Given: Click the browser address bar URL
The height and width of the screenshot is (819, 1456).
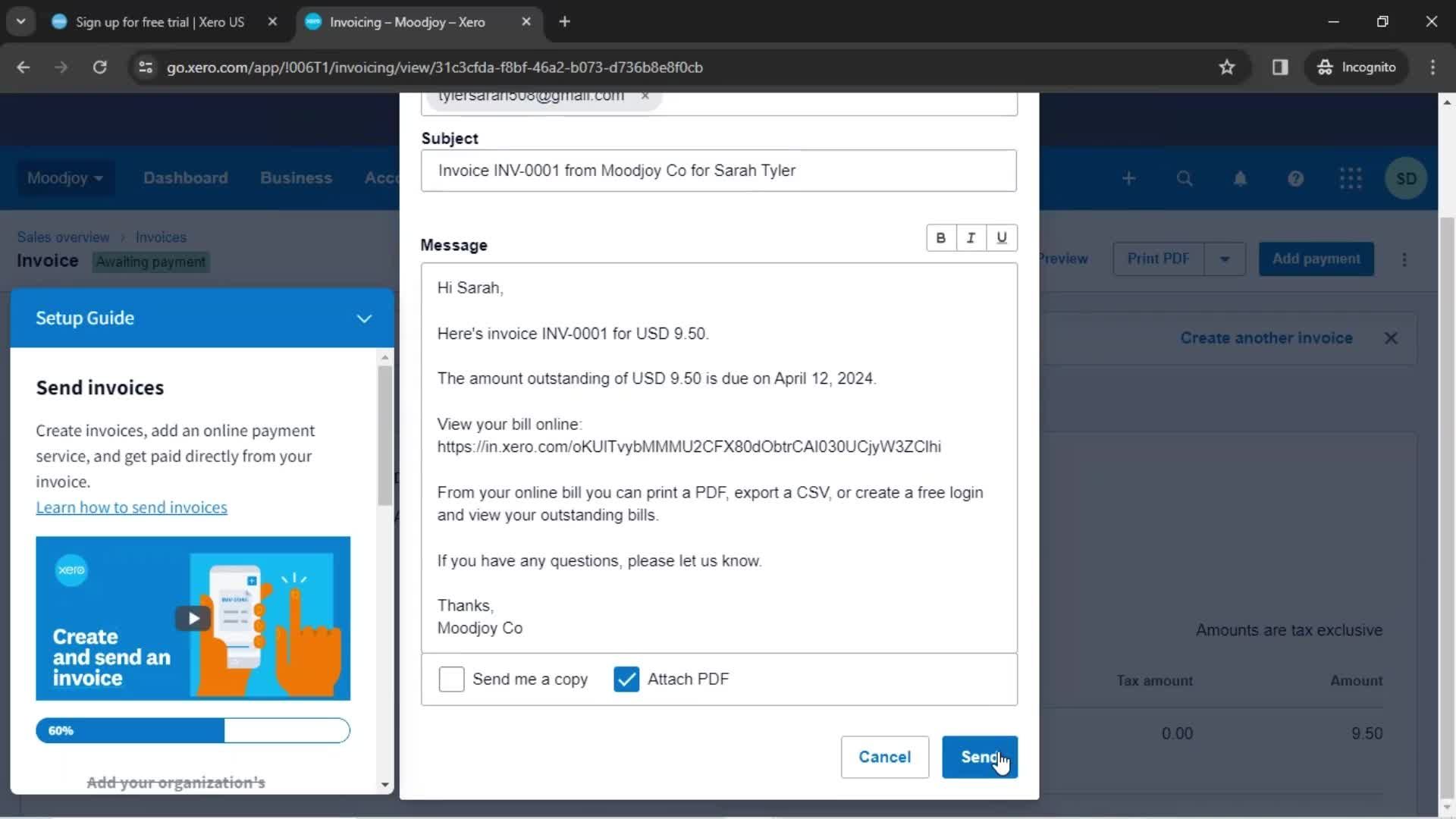Looking at the screenshot, I should (x=435, y=67).
